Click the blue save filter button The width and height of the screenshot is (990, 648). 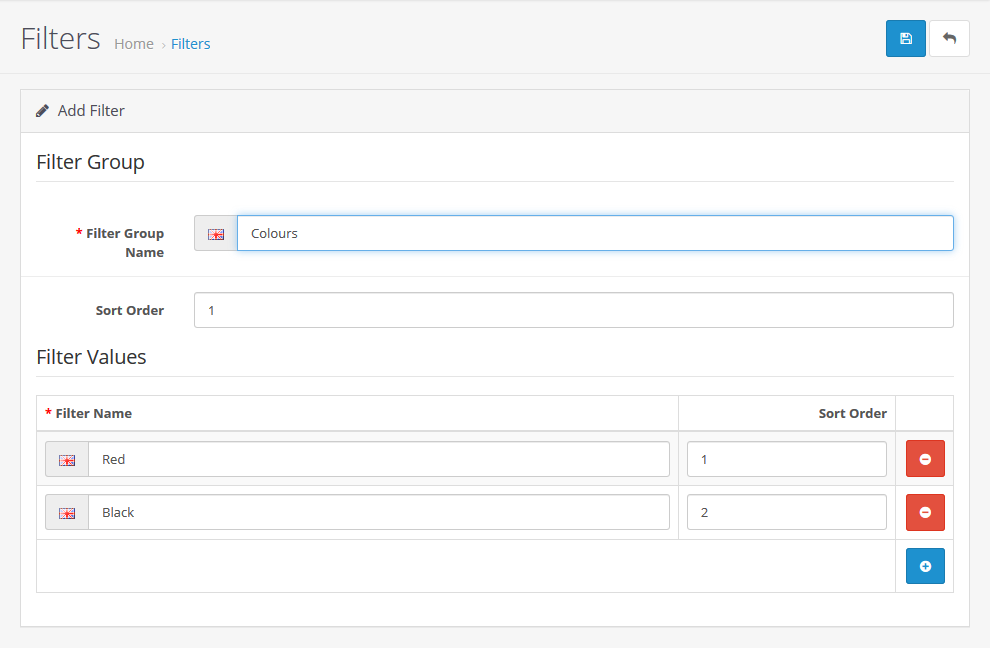(x=905, y=39)
